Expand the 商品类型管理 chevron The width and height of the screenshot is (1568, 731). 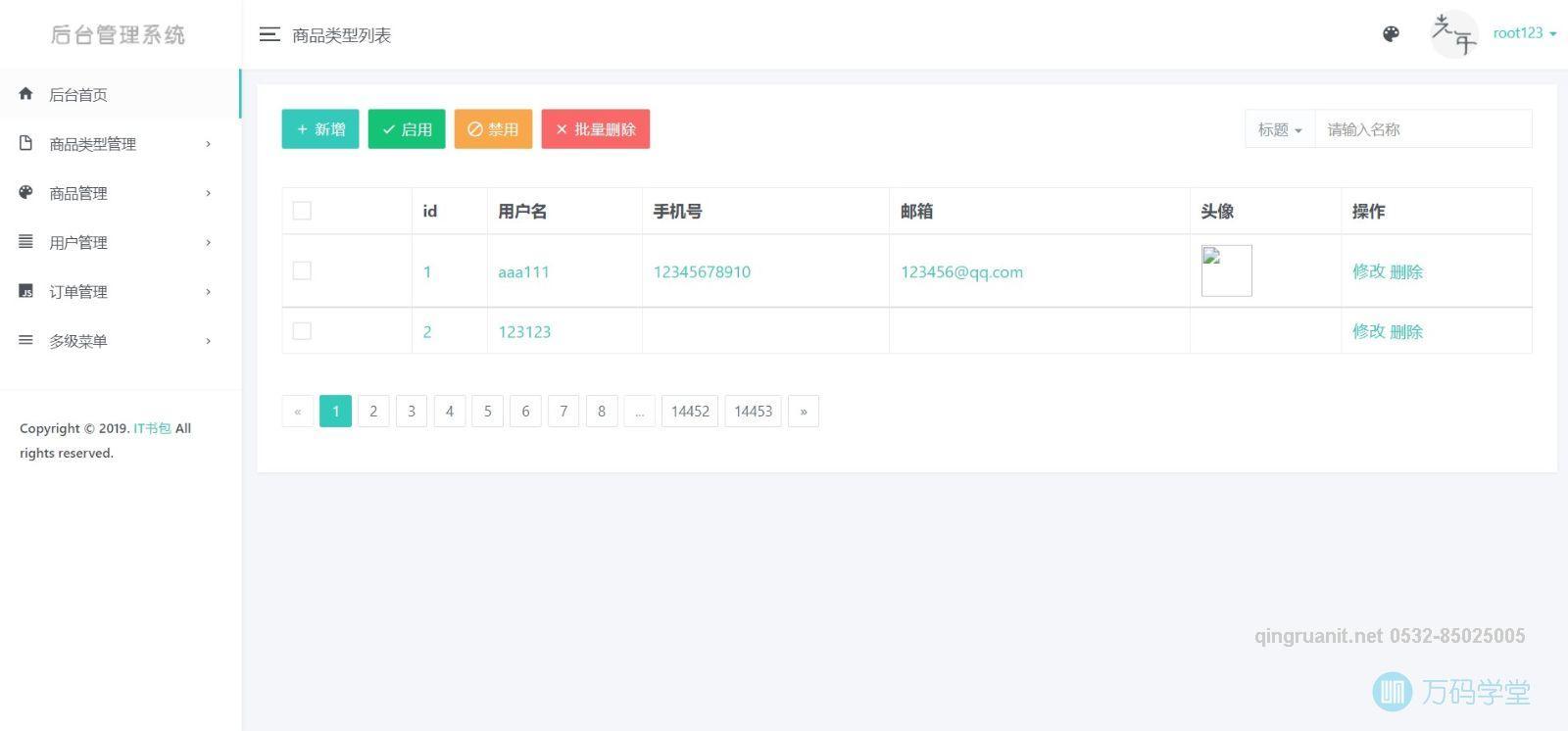point(208,144)
